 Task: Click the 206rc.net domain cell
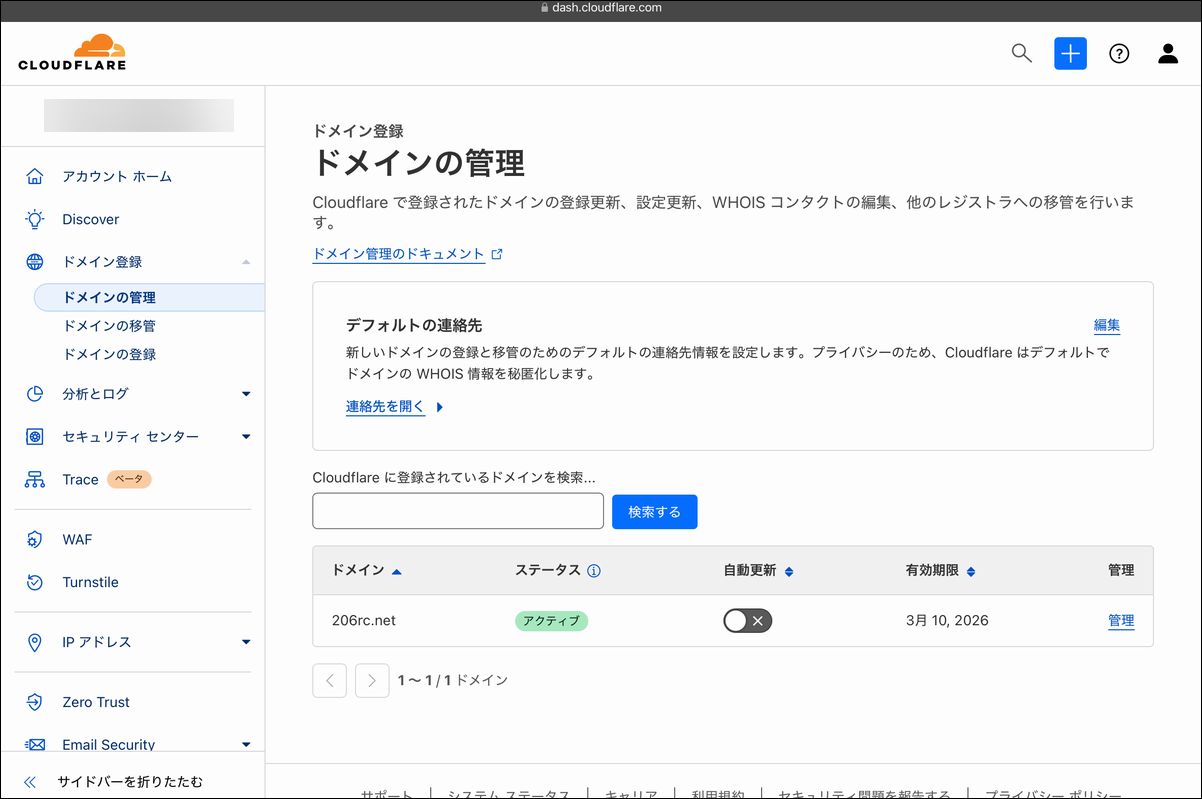pos(364,621)
